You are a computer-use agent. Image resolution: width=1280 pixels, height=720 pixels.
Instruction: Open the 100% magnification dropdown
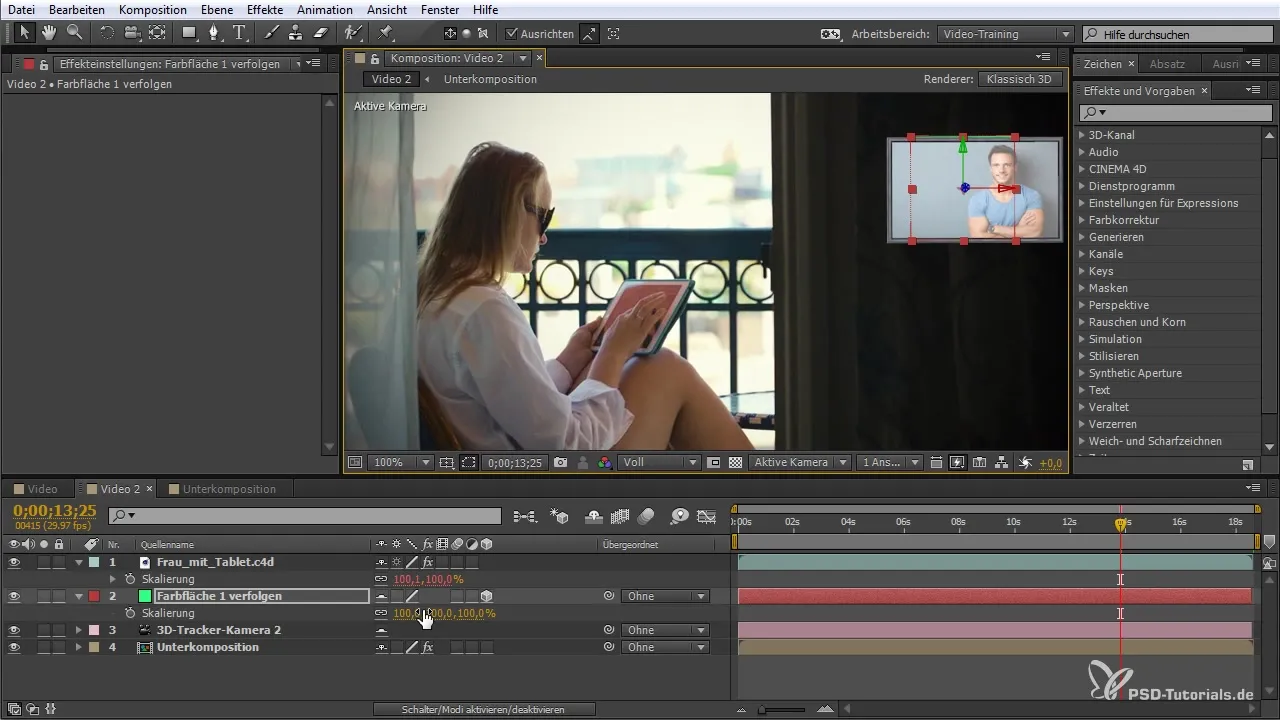coord(401,463)
